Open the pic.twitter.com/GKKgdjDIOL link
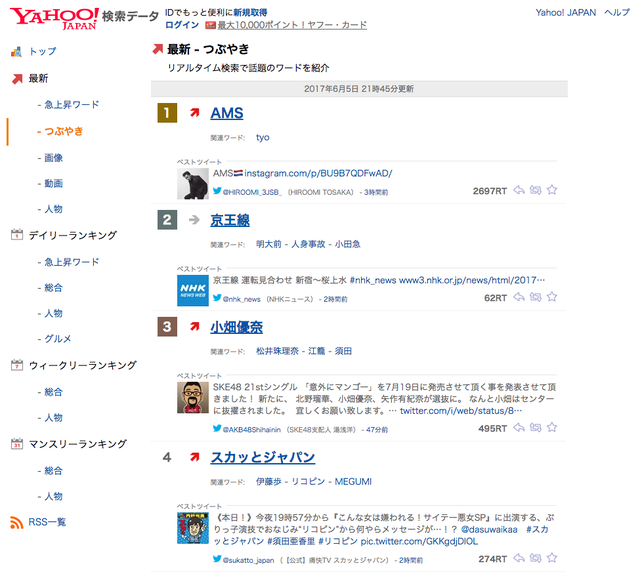 click(x=419, y=542)
